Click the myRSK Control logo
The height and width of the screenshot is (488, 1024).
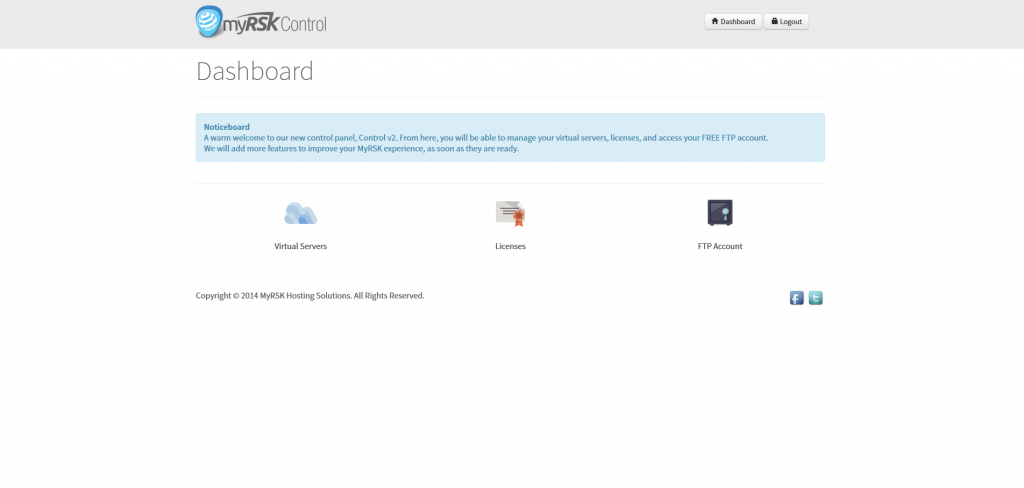pyautogui.click(x=261, y=22)
